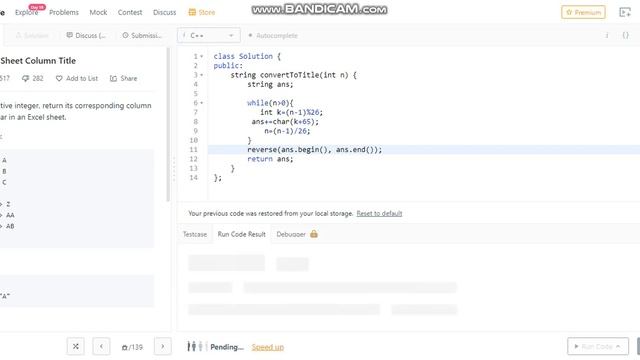Click the shuffle random problem icon

coord(76,347)
